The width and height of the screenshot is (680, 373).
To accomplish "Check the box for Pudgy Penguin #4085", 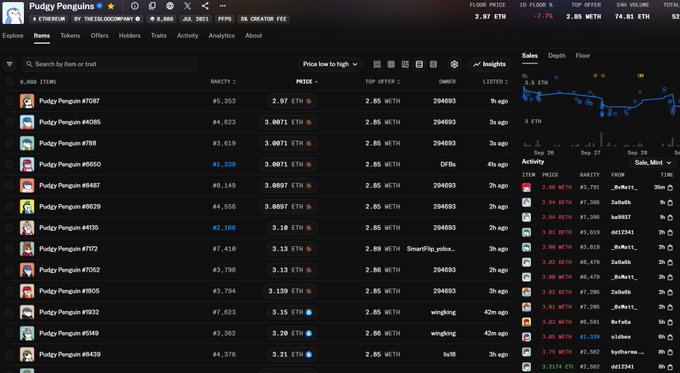I will coord(10,122).
